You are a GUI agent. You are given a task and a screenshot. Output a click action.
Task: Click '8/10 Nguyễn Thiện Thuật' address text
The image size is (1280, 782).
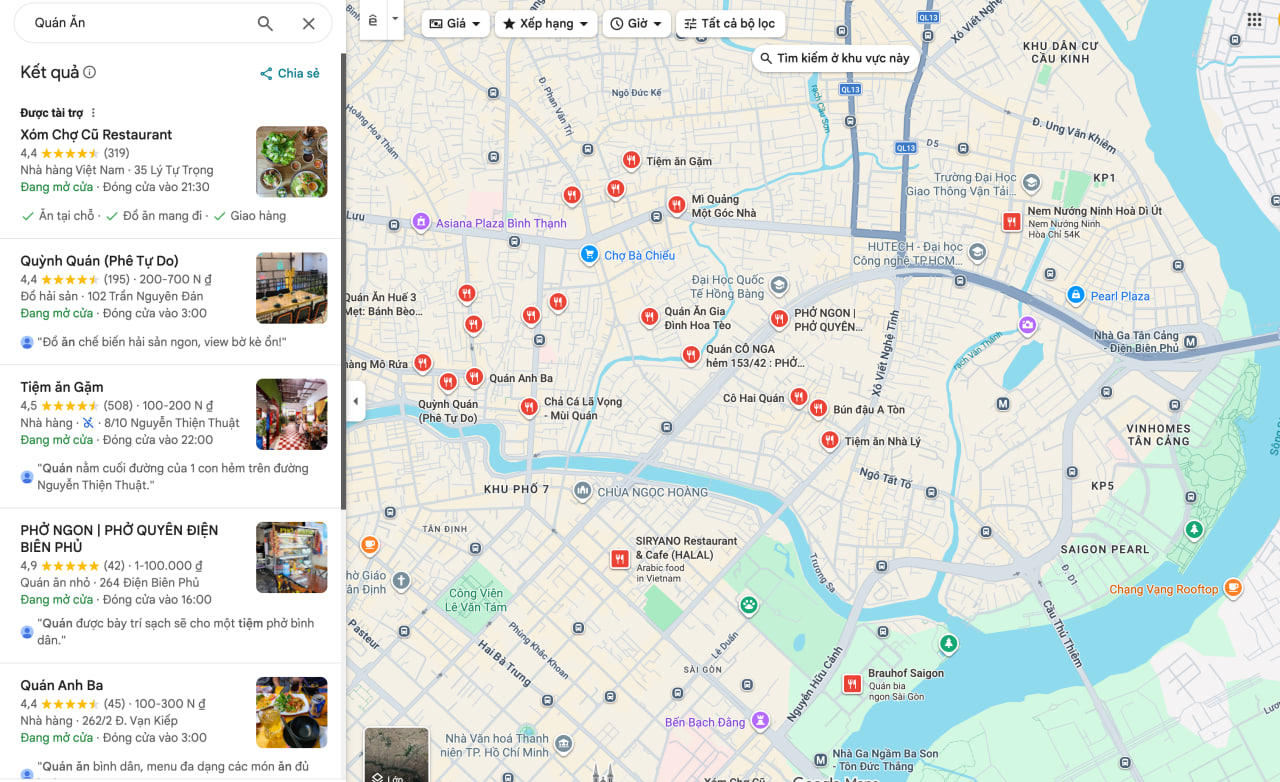(172, 422)
